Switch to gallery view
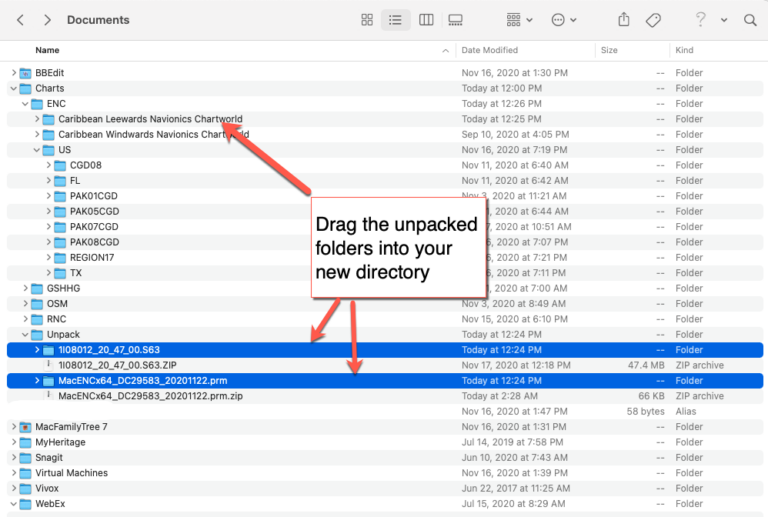 [456, 20]
